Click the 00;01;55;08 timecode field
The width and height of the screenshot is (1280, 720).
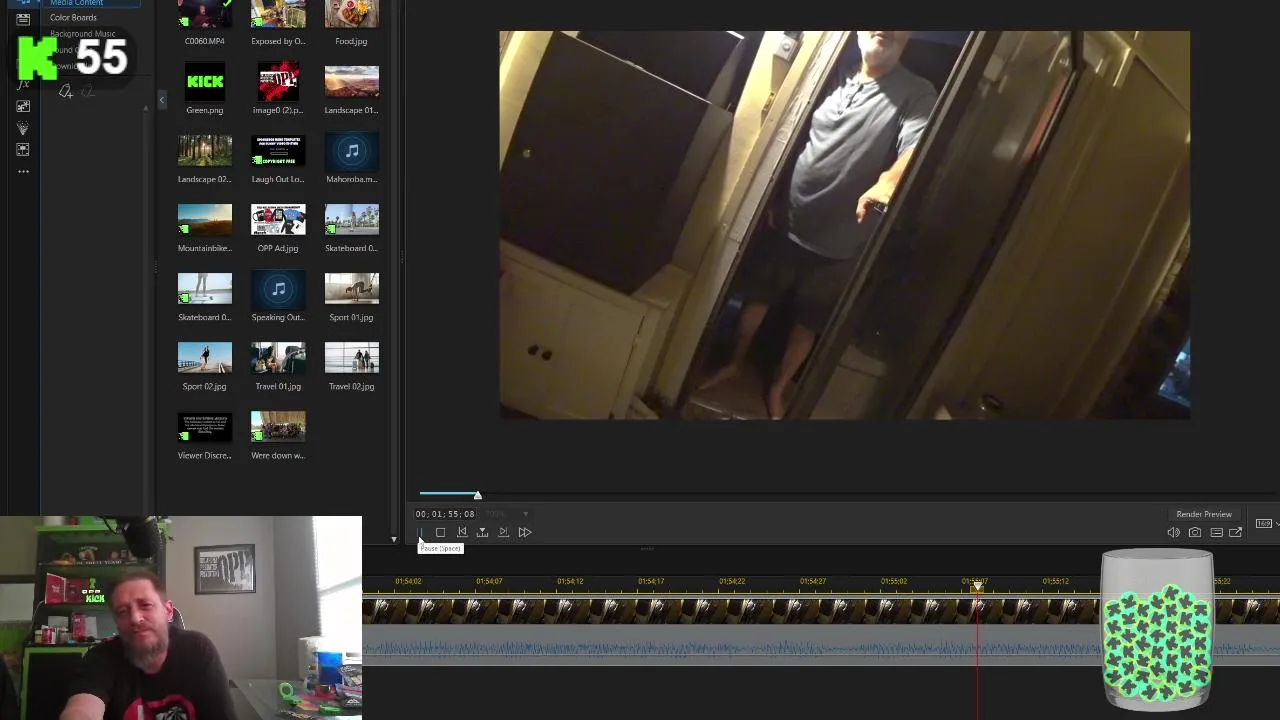click(445, 514)
